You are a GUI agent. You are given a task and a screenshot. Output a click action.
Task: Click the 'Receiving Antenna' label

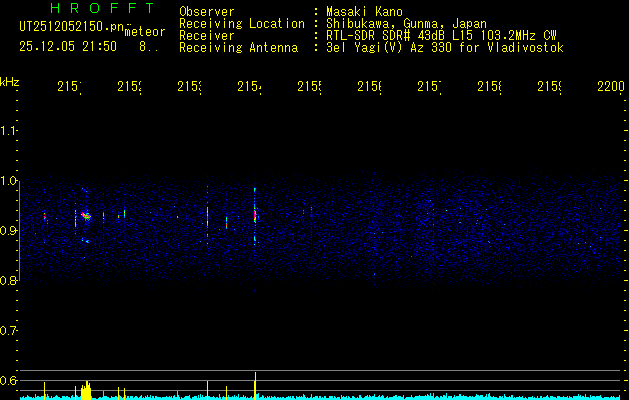(238, 48)
